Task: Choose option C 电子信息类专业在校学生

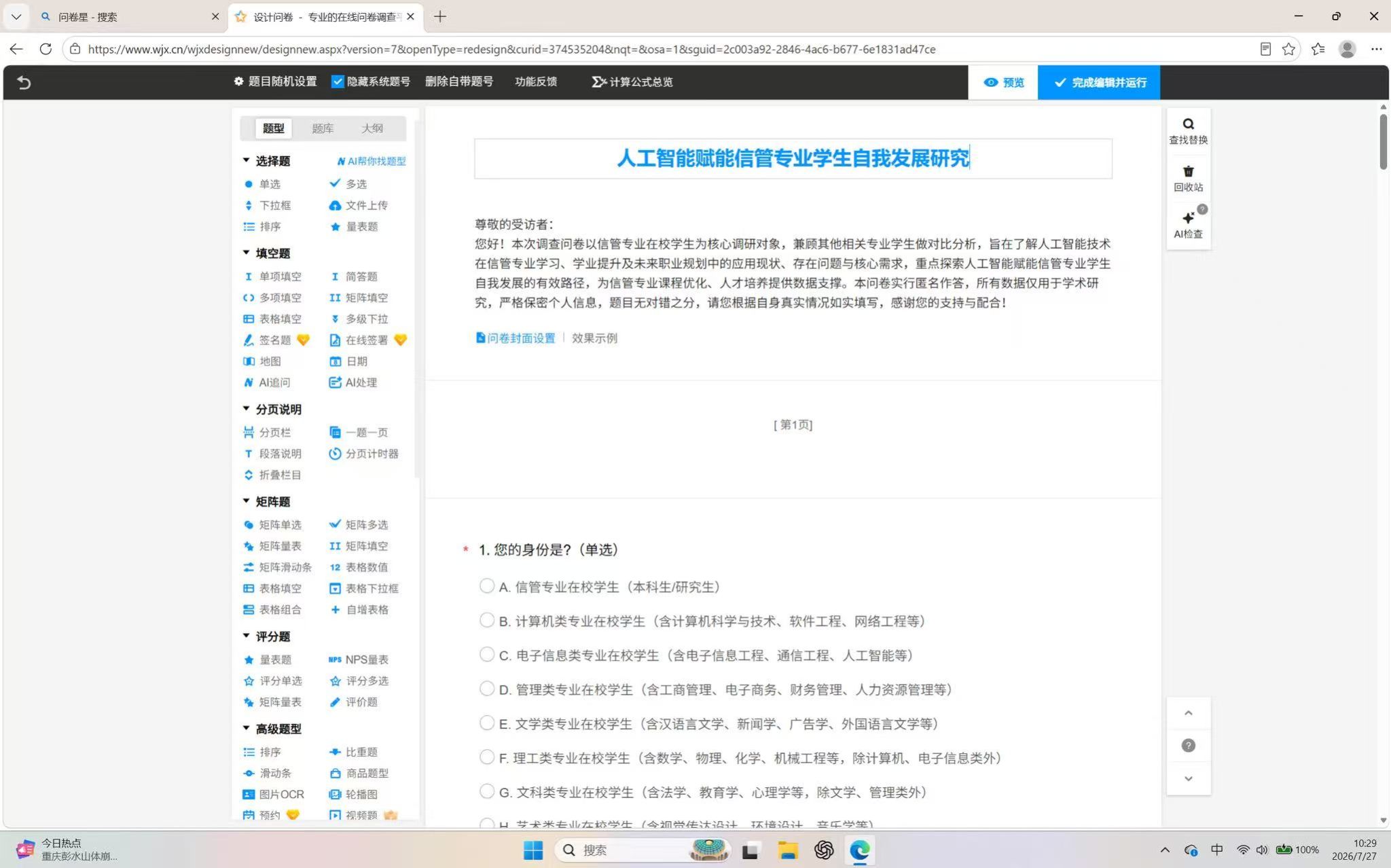Action: pos(486,655)
